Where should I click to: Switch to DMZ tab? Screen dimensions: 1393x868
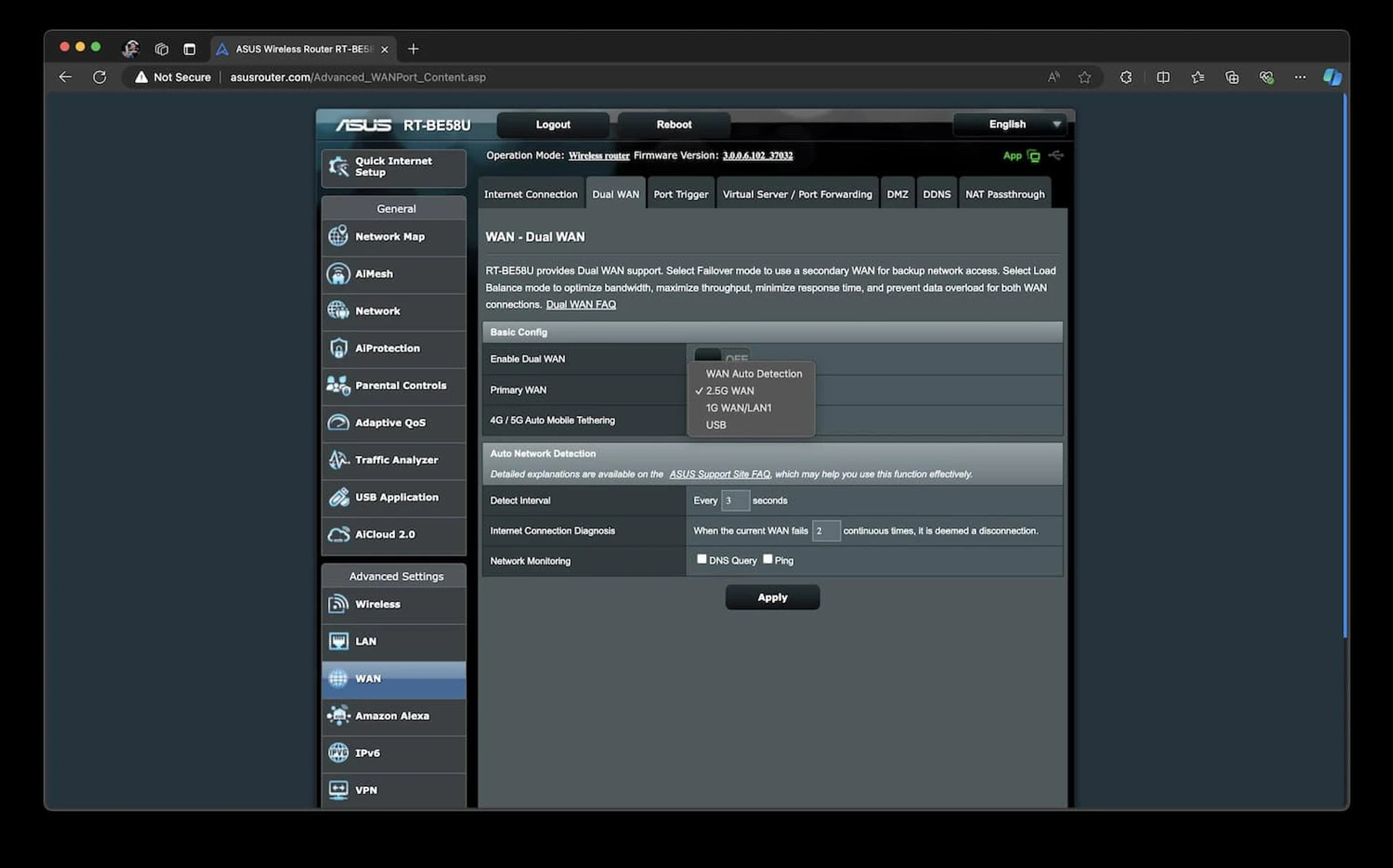pos(897,194)
